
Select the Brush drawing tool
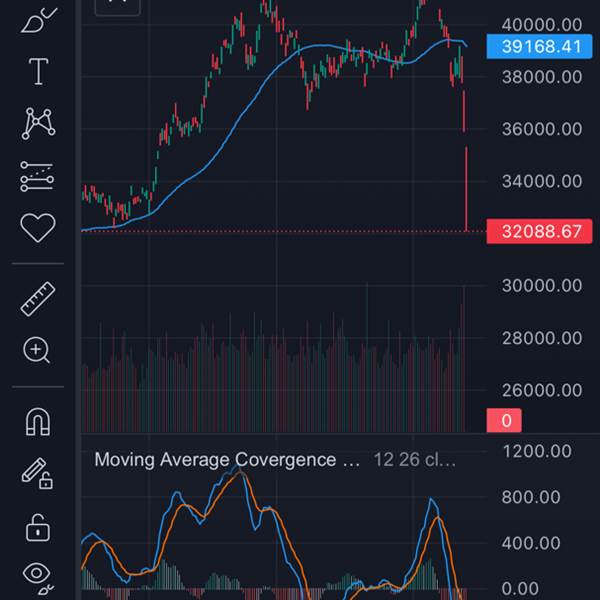tap(39, 20)
